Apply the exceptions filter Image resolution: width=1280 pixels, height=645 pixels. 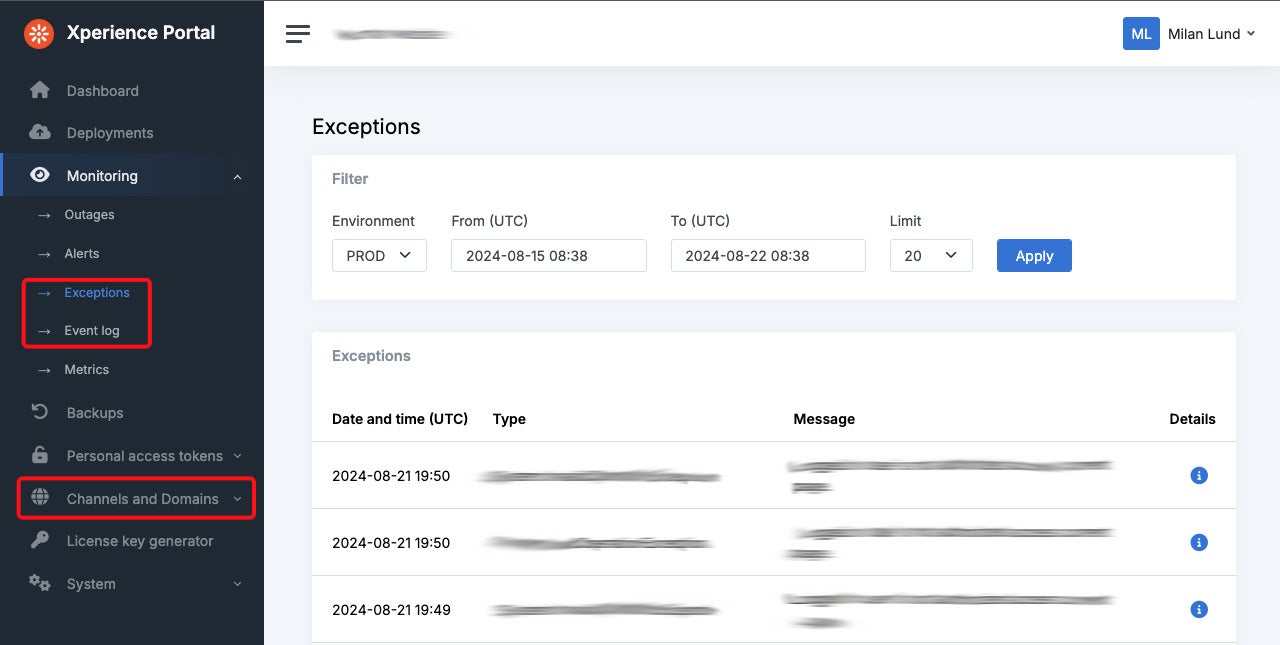[x=1034, y=255]
